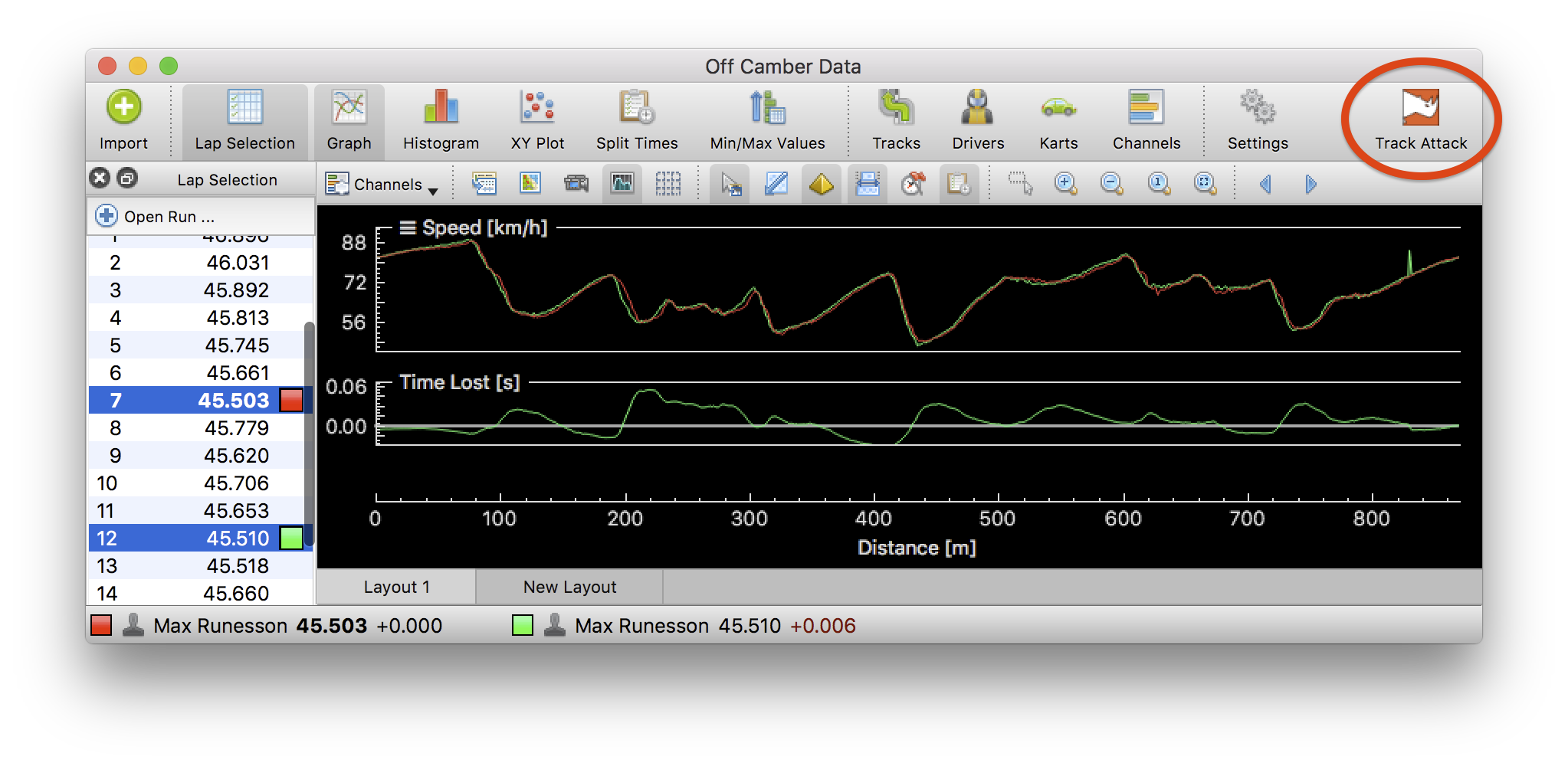The height and width of the screenshot is (766, 1568).
Task: Select lap 7 with time 45.503
Action: tap(196, 401)
